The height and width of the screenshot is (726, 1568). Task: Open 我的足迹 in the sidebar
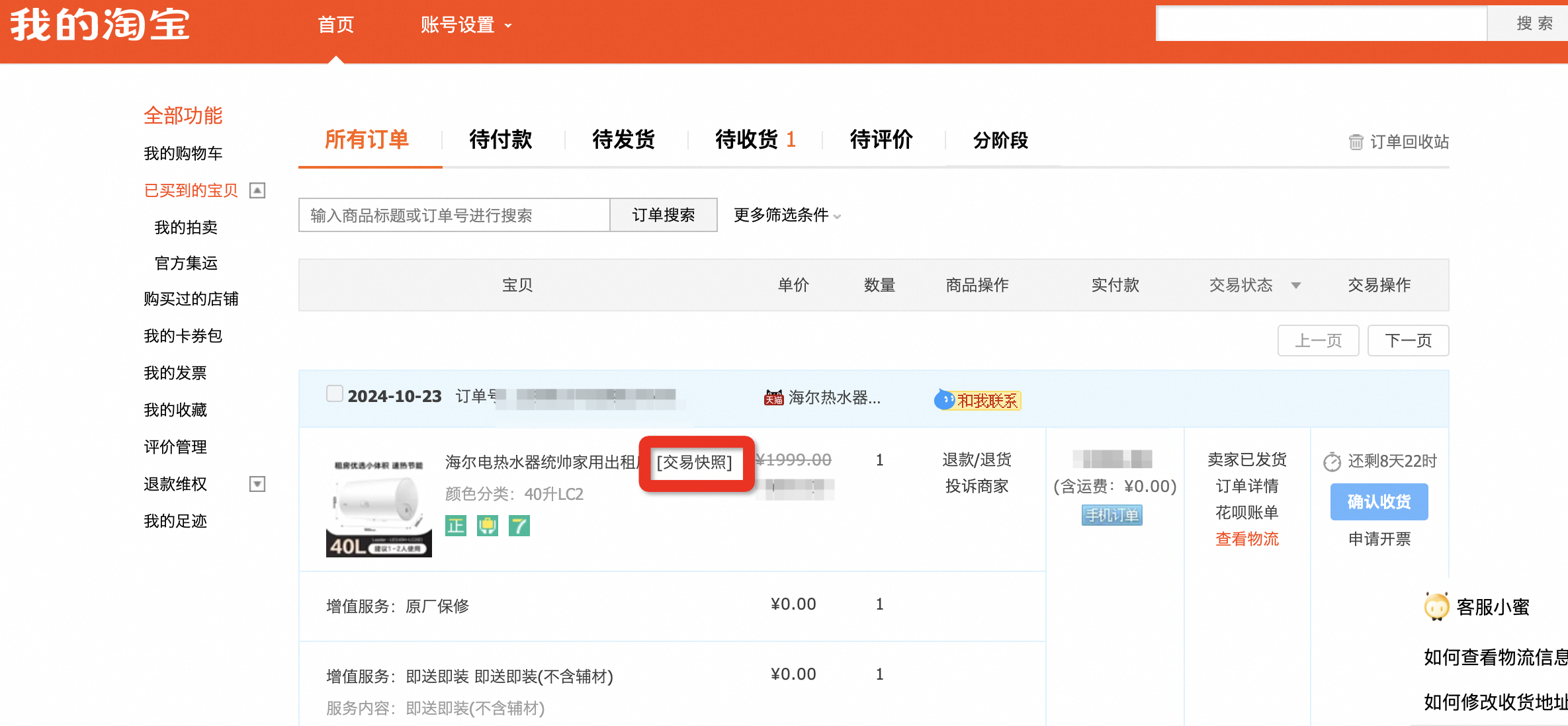point(175,522)
